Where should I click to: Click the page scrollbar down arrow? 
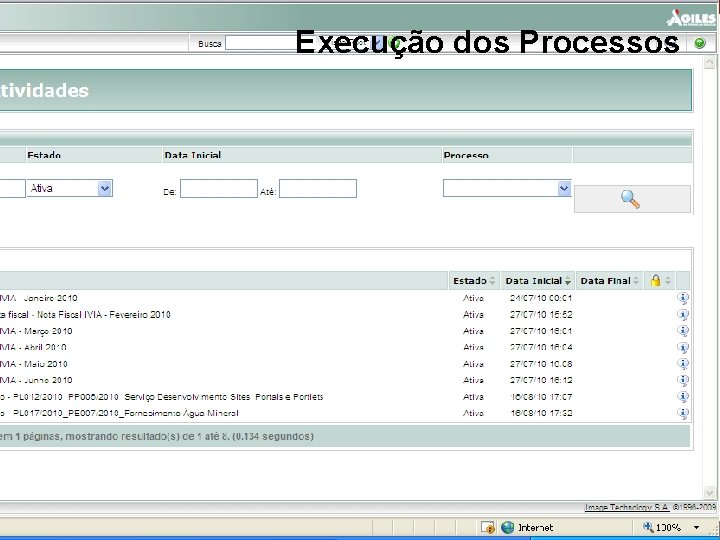click(709, 493)
